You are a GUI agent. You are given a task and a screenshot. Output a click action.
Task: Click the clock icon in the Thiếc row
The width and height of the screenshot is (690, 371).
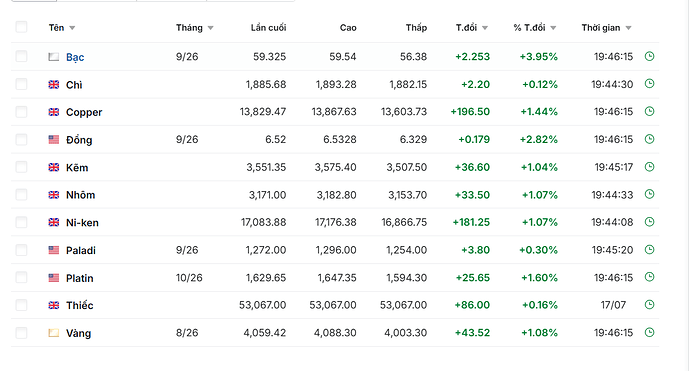point(650,305)
